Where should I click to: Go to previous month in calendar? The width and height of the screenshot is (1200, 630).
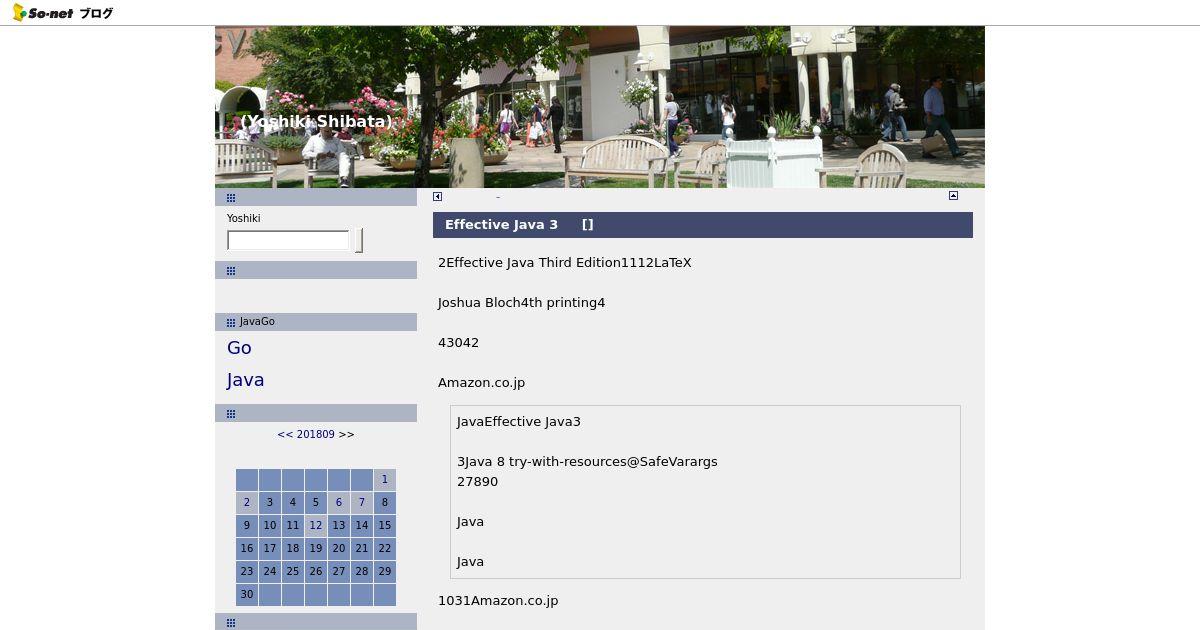click(x=285, y=435)
